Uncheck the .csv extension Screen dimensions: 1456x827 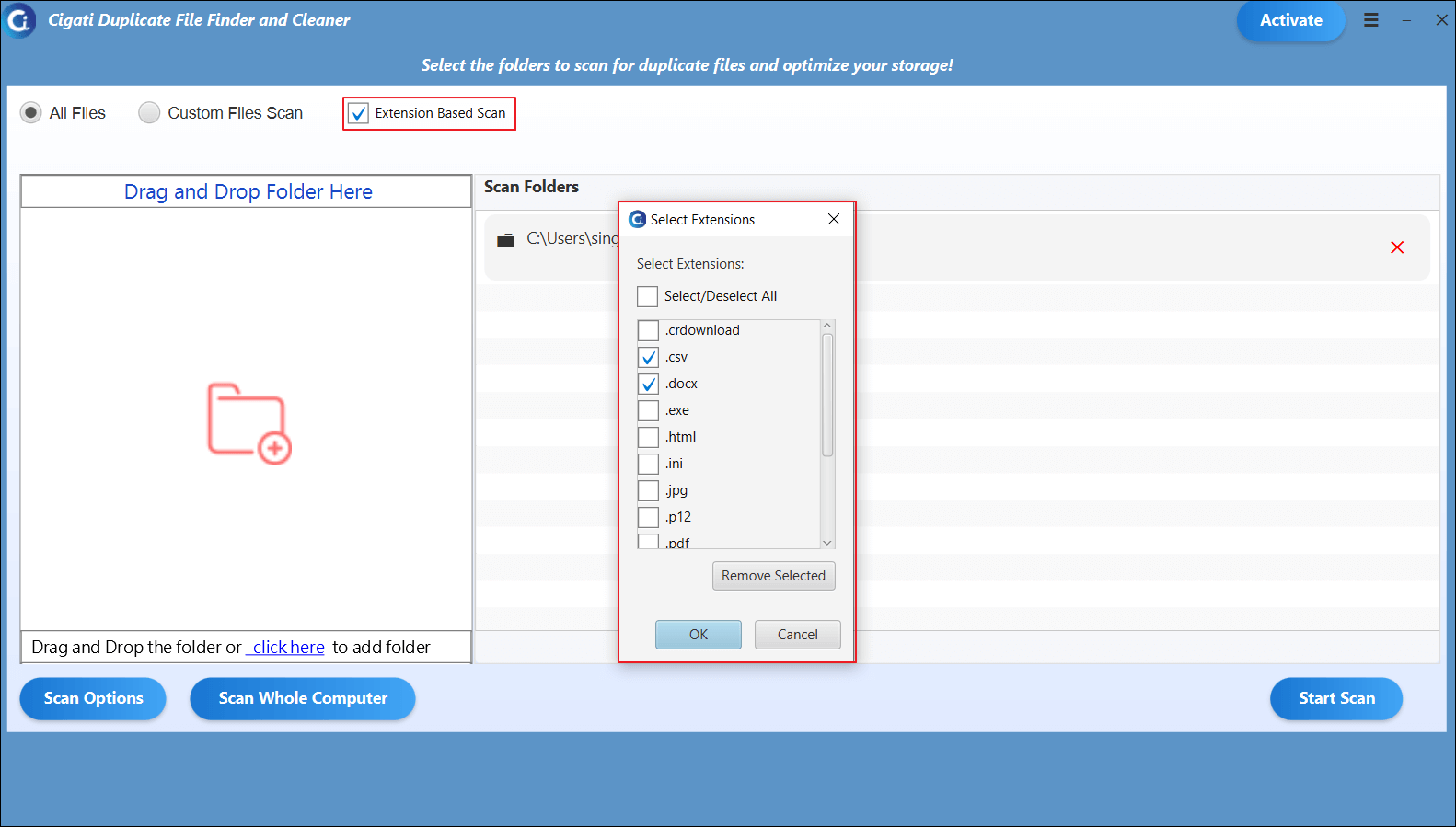(649, 357)
